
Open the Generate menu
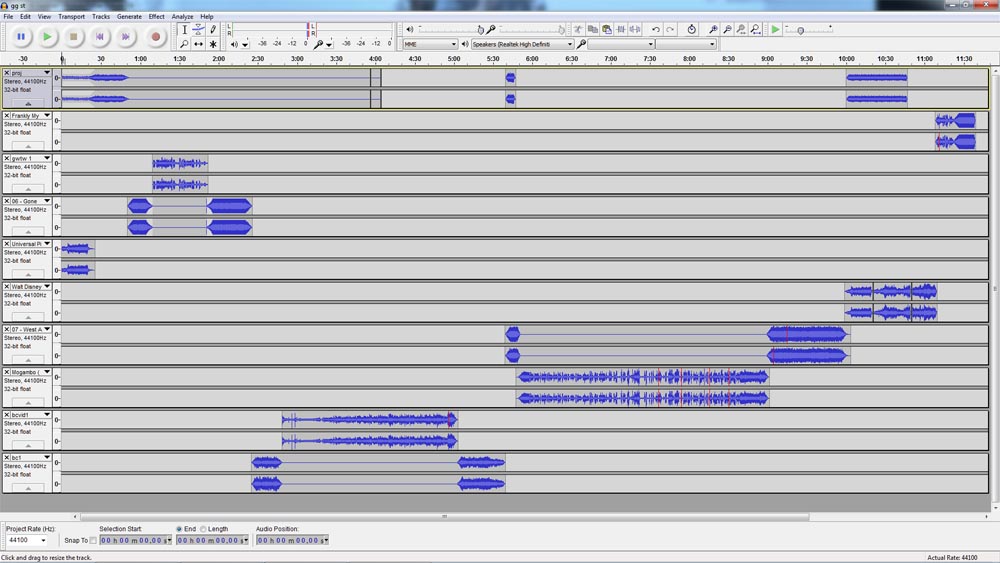coord(129,17)
